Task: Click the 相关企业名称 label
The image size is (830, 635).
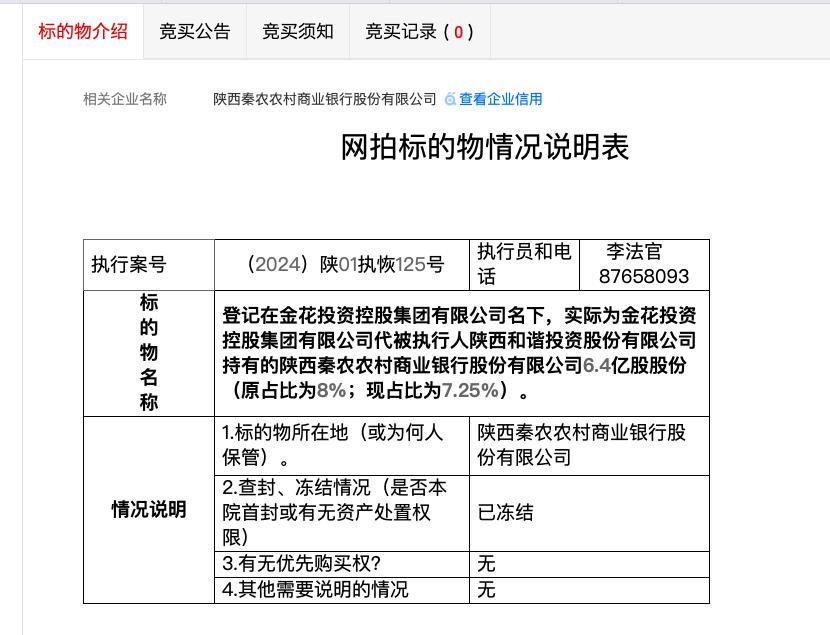Action: coord(125,99)
